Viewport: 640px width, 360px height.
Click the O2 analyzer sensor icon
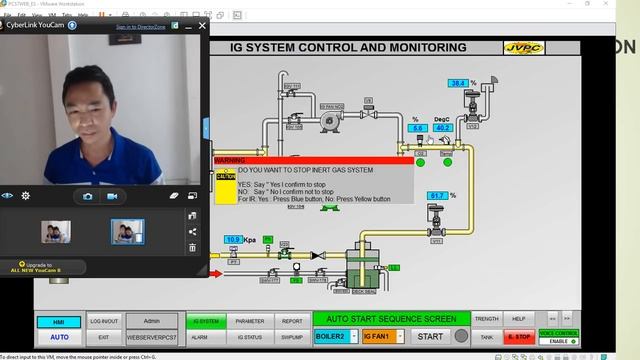(420, 141)
